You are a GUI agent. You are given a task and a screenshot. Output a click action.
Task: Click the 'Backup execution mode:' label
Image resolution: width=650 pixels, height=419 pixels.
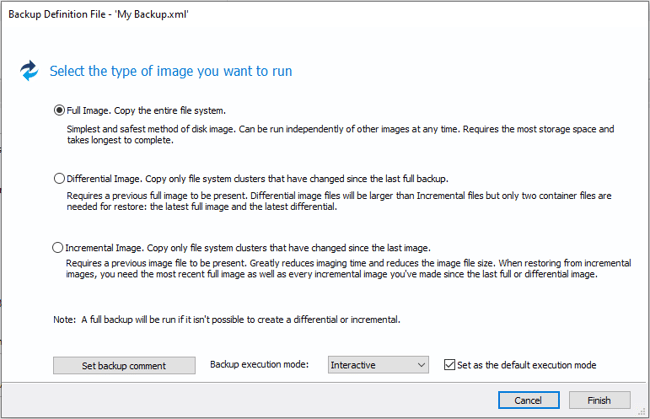(265, 365)
